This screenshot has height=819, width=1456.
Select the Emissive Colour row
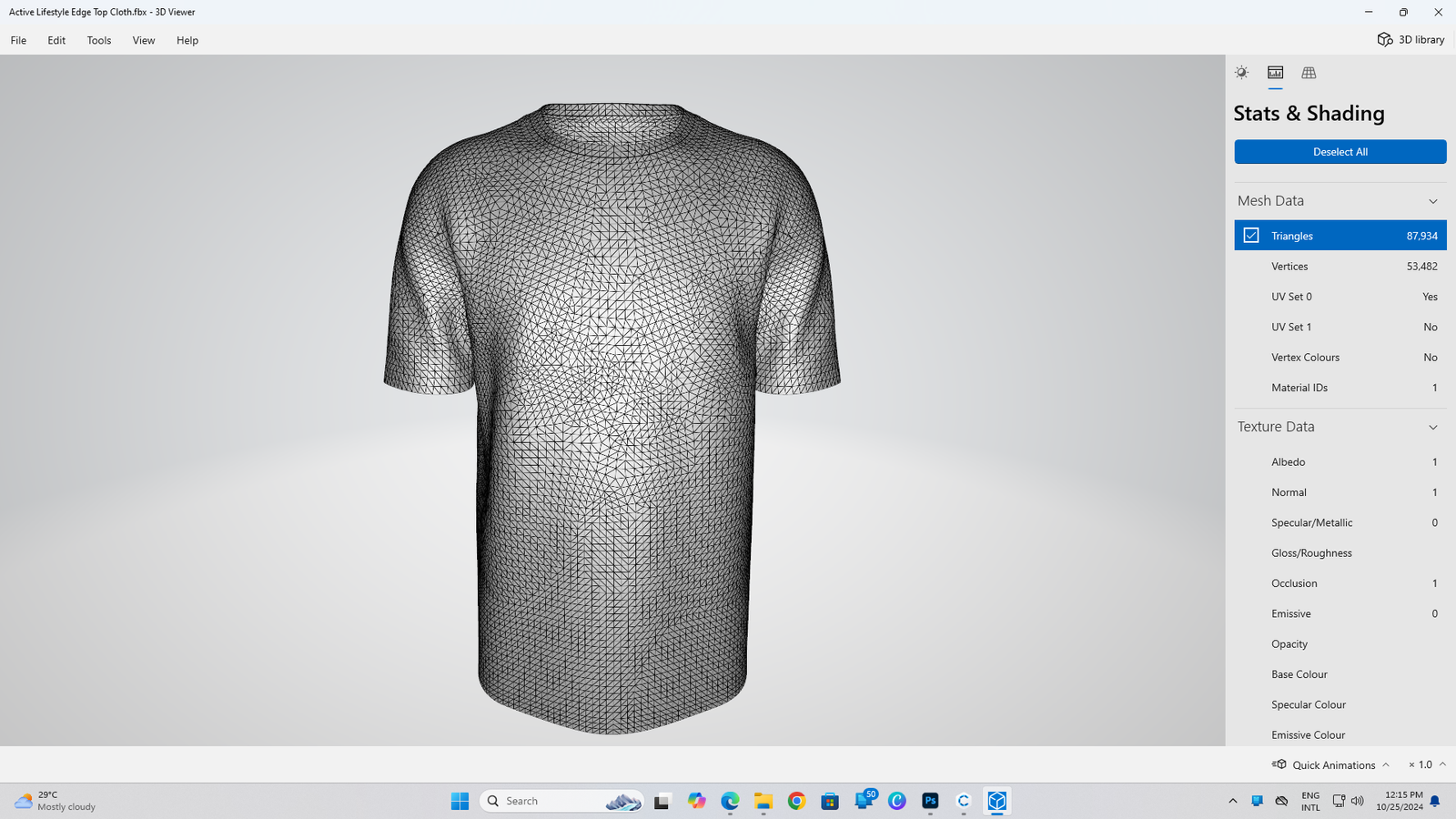pyautogui.click(x=1340, y=735)
